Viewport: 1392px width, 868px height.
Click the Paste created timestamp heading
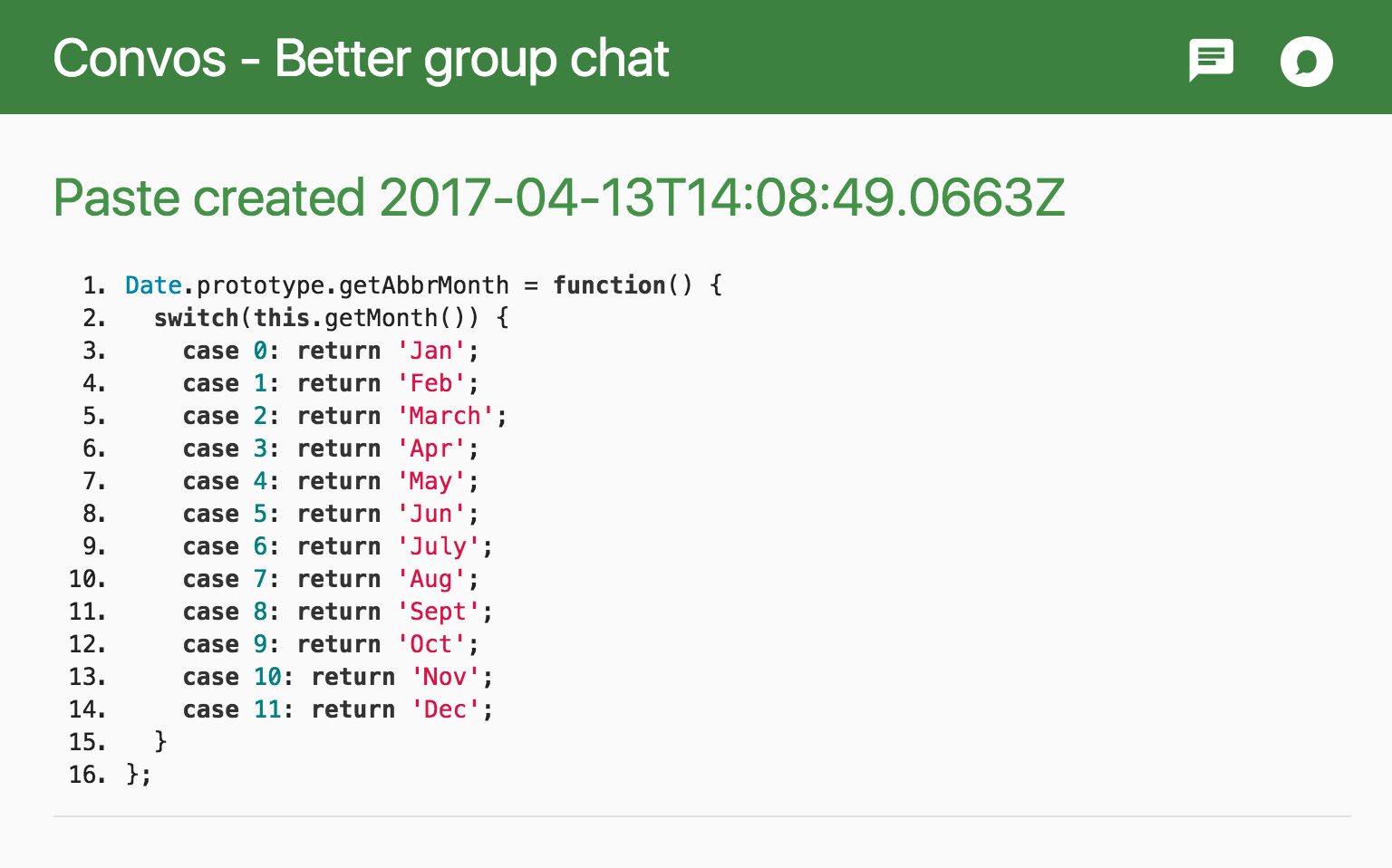point(559,198)
